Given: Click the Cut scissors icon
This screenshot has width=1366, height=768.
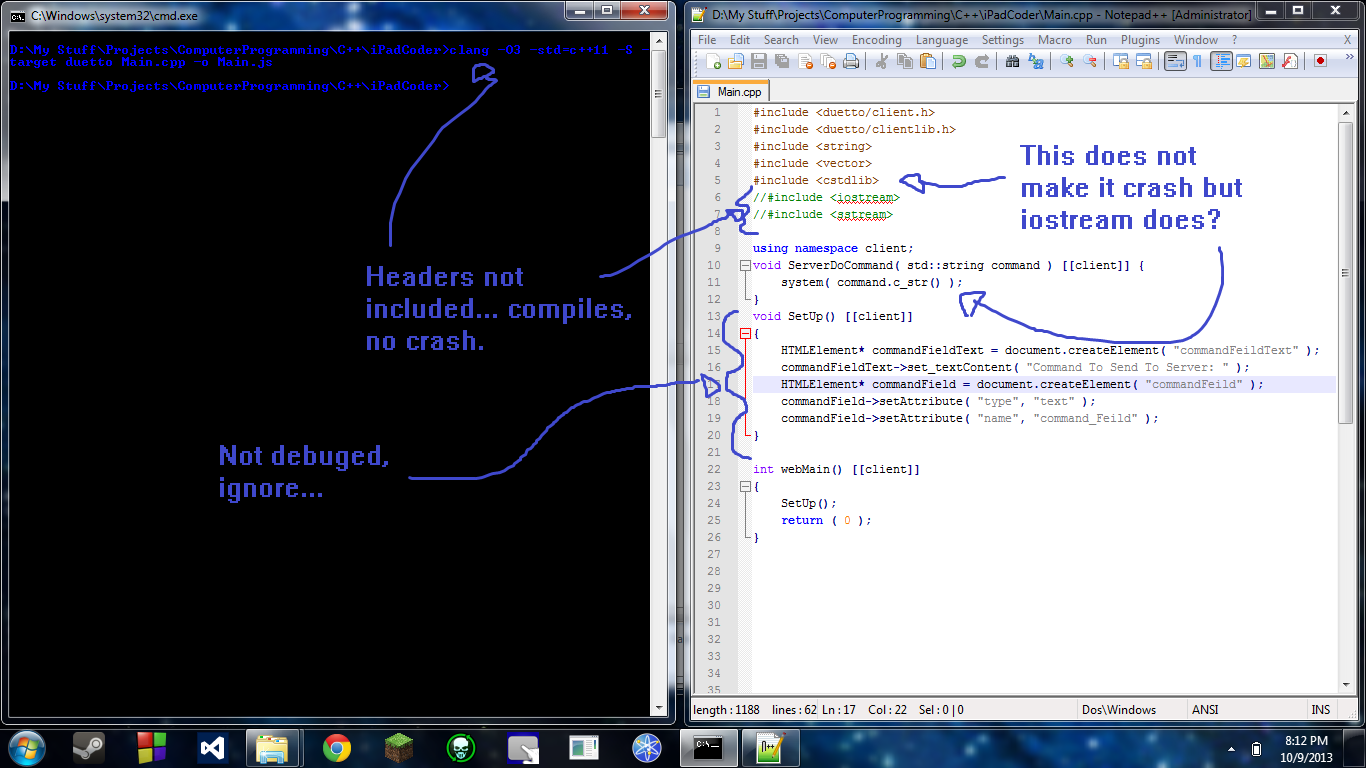Looking at the screenshot, I should [x=882, y=62].
